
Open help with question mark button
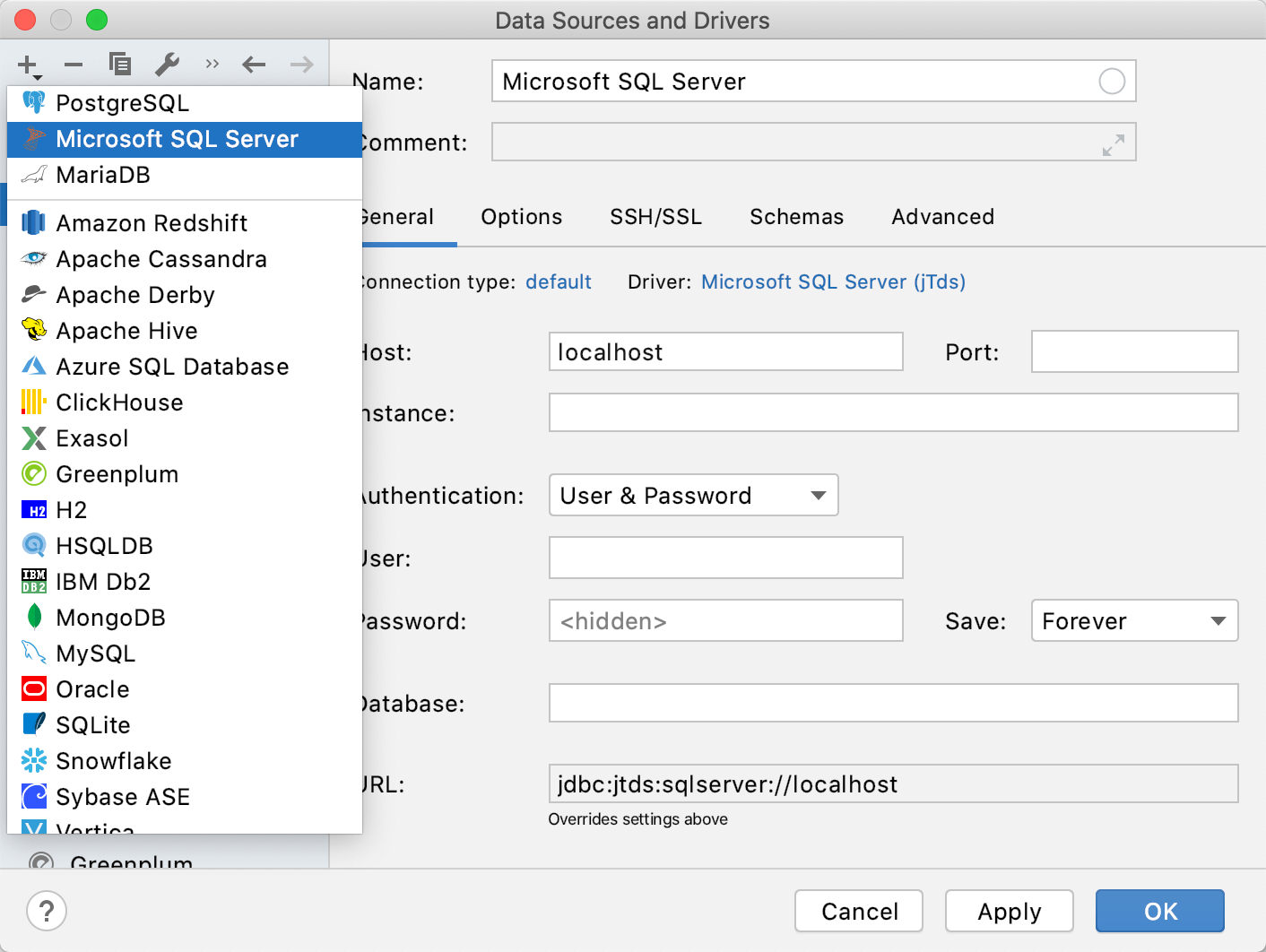[x=47, y=911]
